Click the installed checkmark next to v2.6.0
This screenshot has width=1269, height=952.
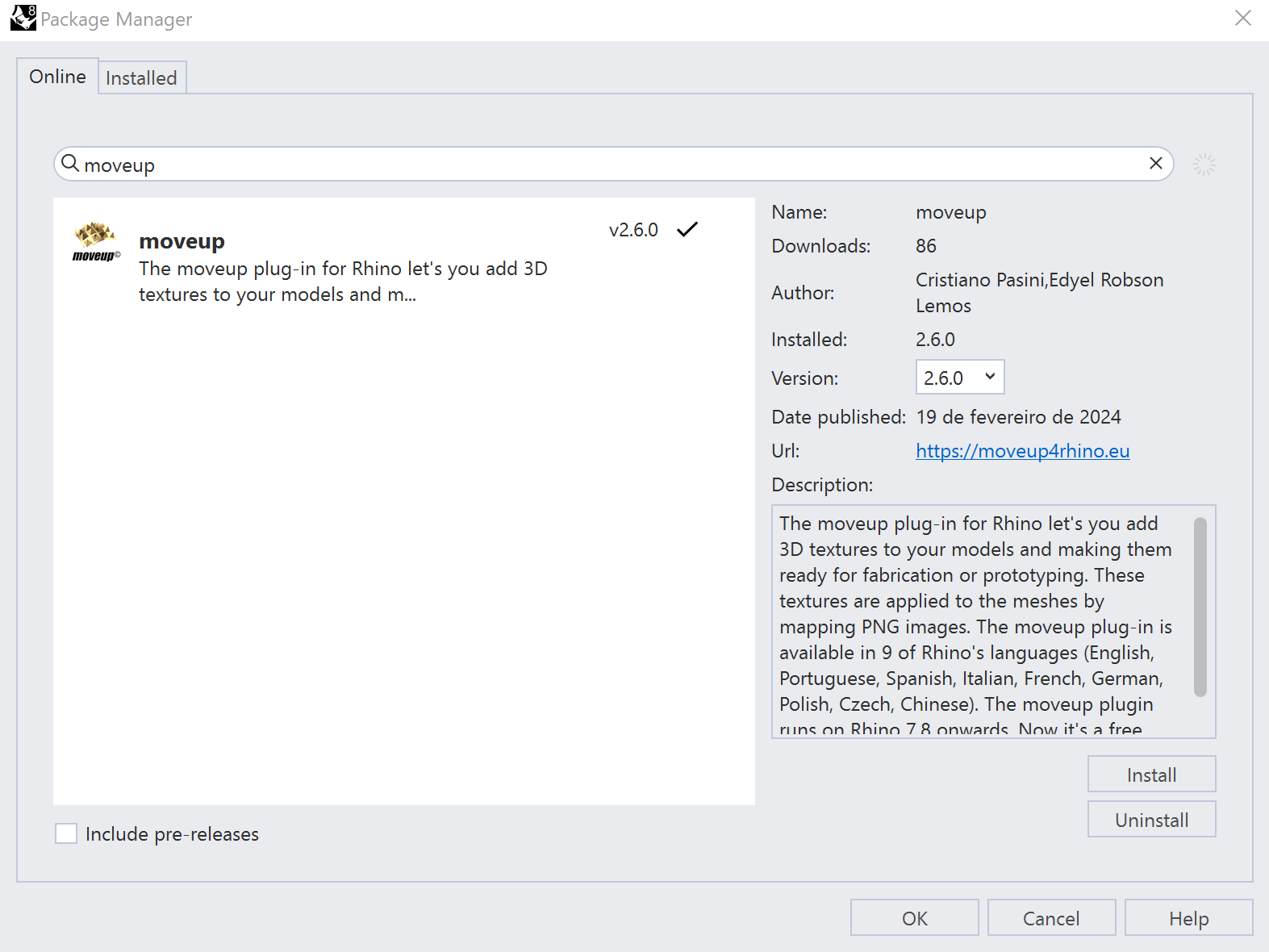click(x=687, y=230)
